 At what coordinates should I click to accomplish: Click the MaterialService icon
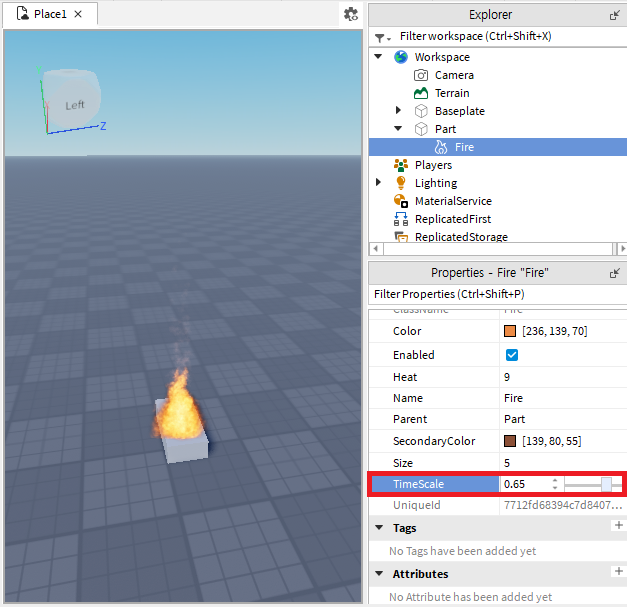pos(401,201)
